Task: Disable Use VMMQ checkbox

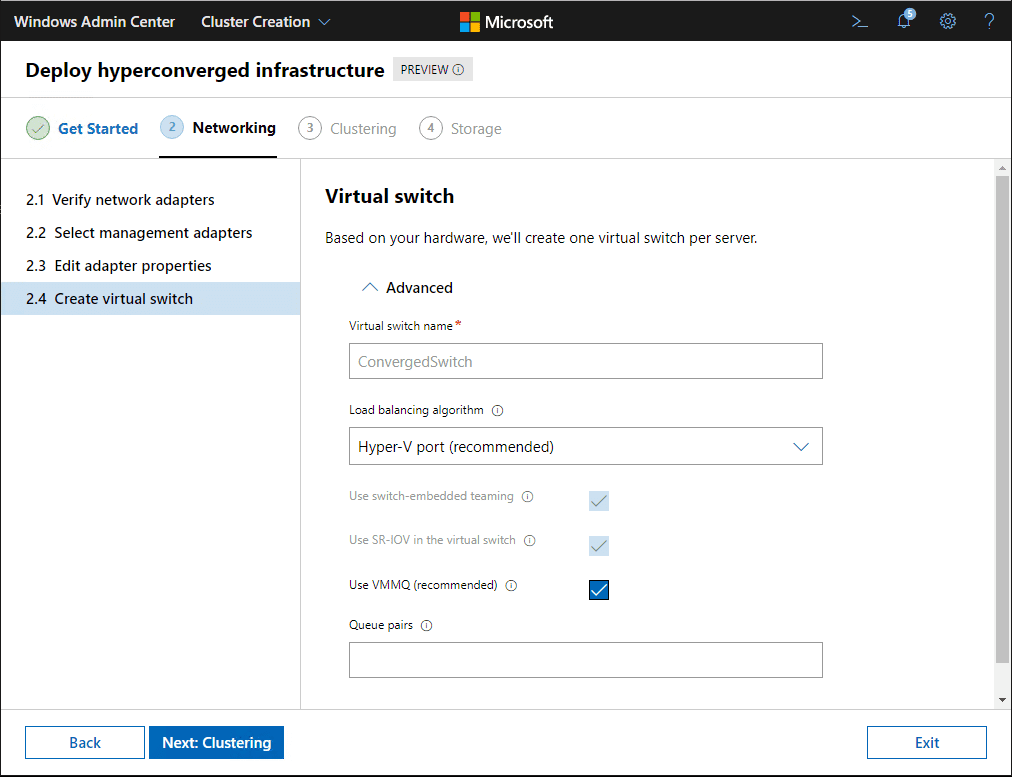Action: (x=598, y=590)
